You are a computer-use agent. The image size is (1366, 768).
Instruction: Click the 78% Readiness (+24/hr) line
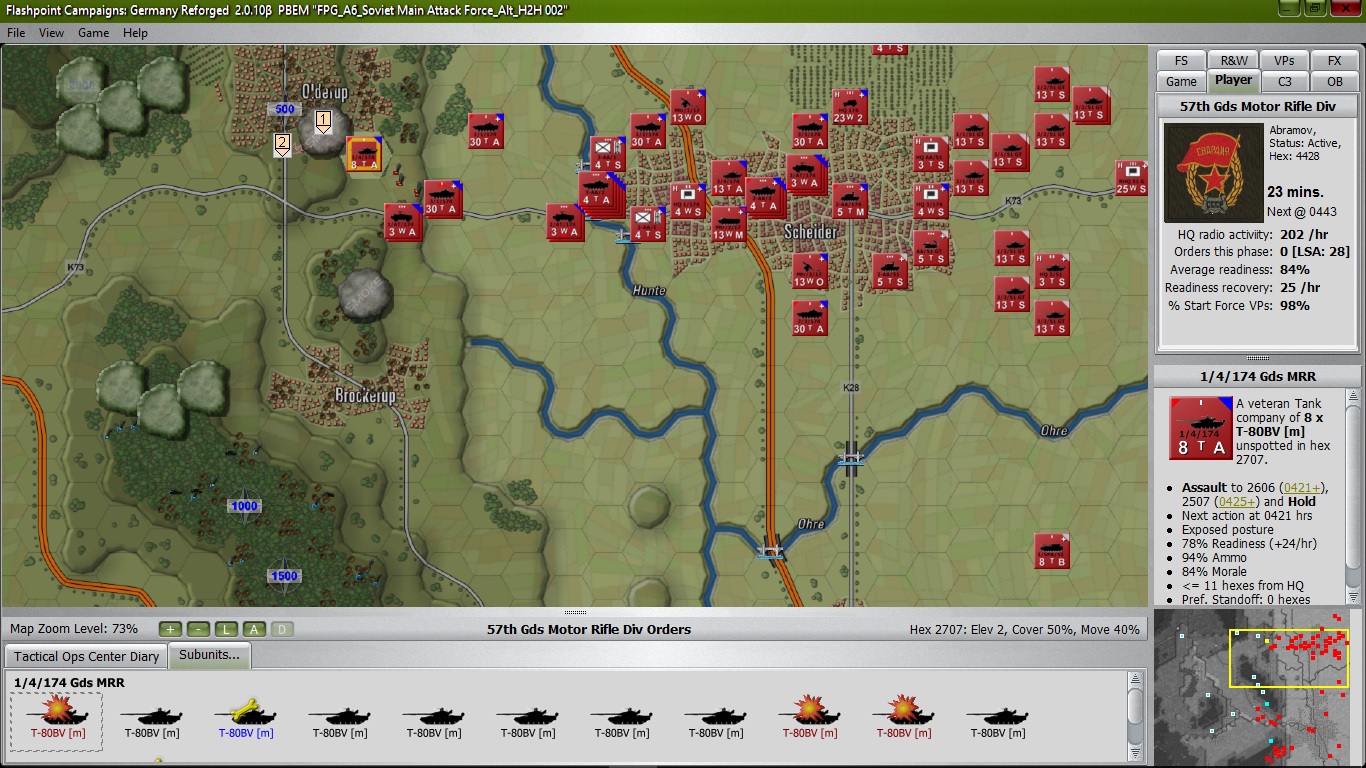point(1249,544)
